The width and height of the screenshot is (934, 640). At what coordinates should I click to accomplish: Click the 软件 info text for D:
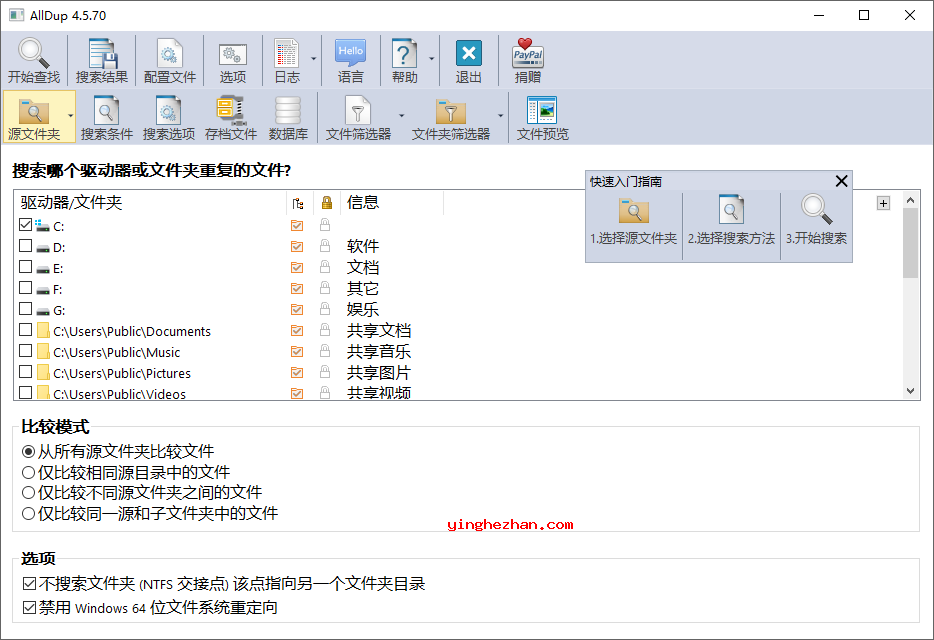(363, 246)
